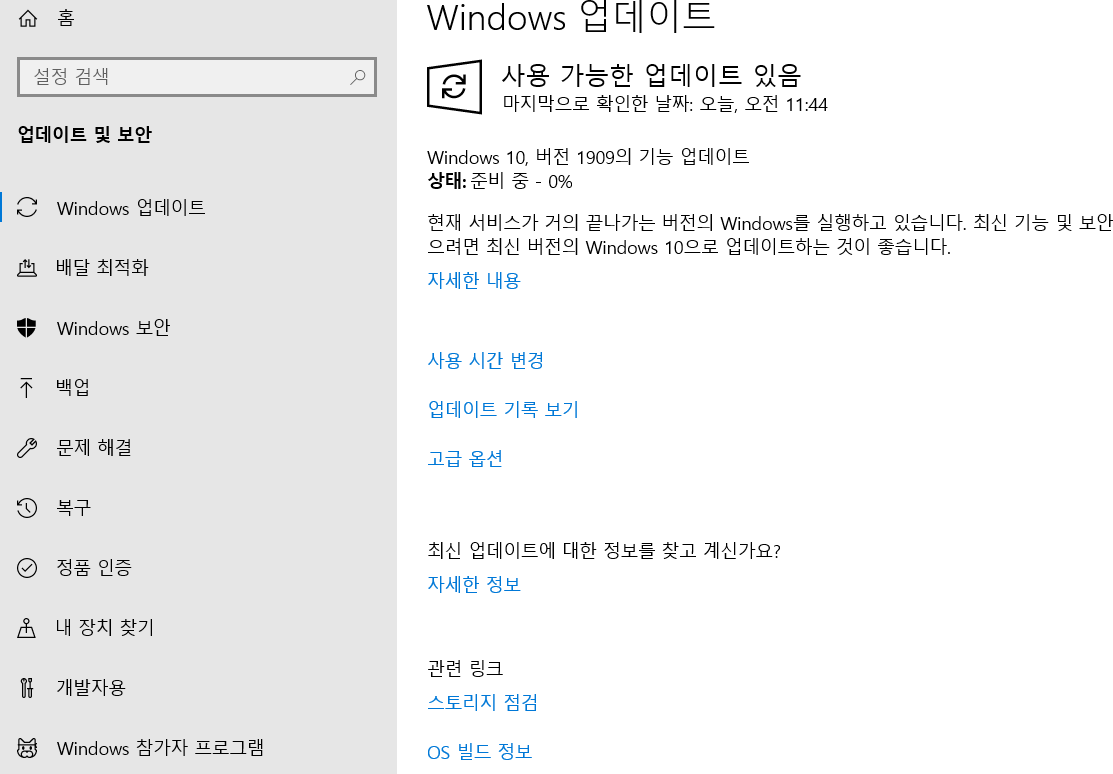Focus the 설정 검색 search field
The image size is (1113, 774).
pyautogui.click(x=197, y=77)
